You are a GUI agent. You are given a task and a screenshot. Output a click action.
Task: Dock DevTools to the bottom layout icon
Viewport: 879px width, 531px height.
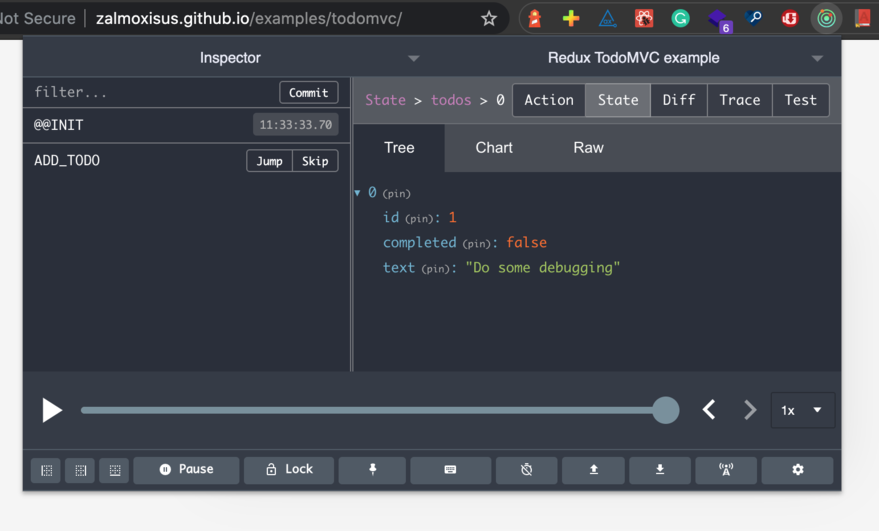coord(114,470)
